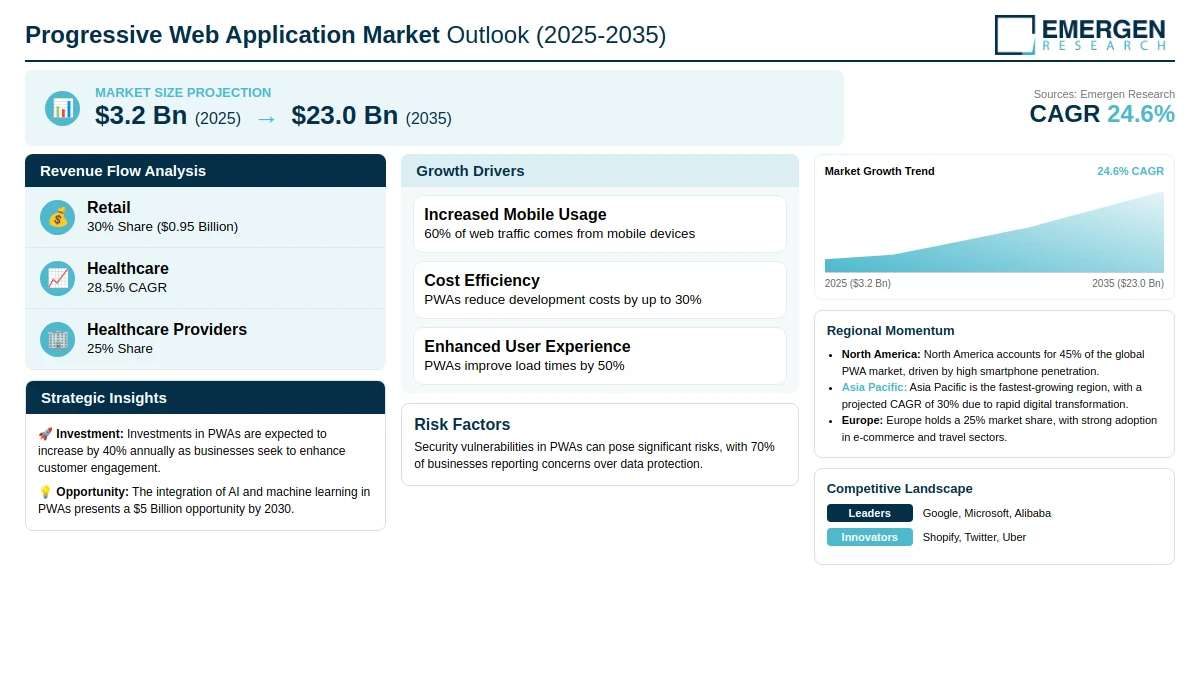Click the CAGR 24.6% figure
This screenshot has height=700, width=1200.
[1102, 114]
